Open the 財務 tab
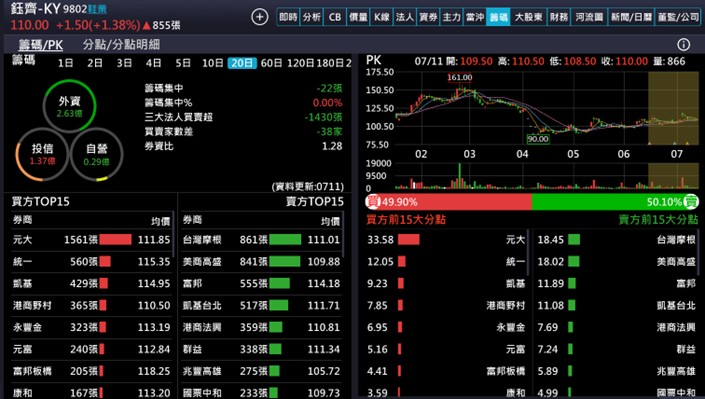This screenshot has width=705, height=399. pyautogui.click(x=559, y=17)
